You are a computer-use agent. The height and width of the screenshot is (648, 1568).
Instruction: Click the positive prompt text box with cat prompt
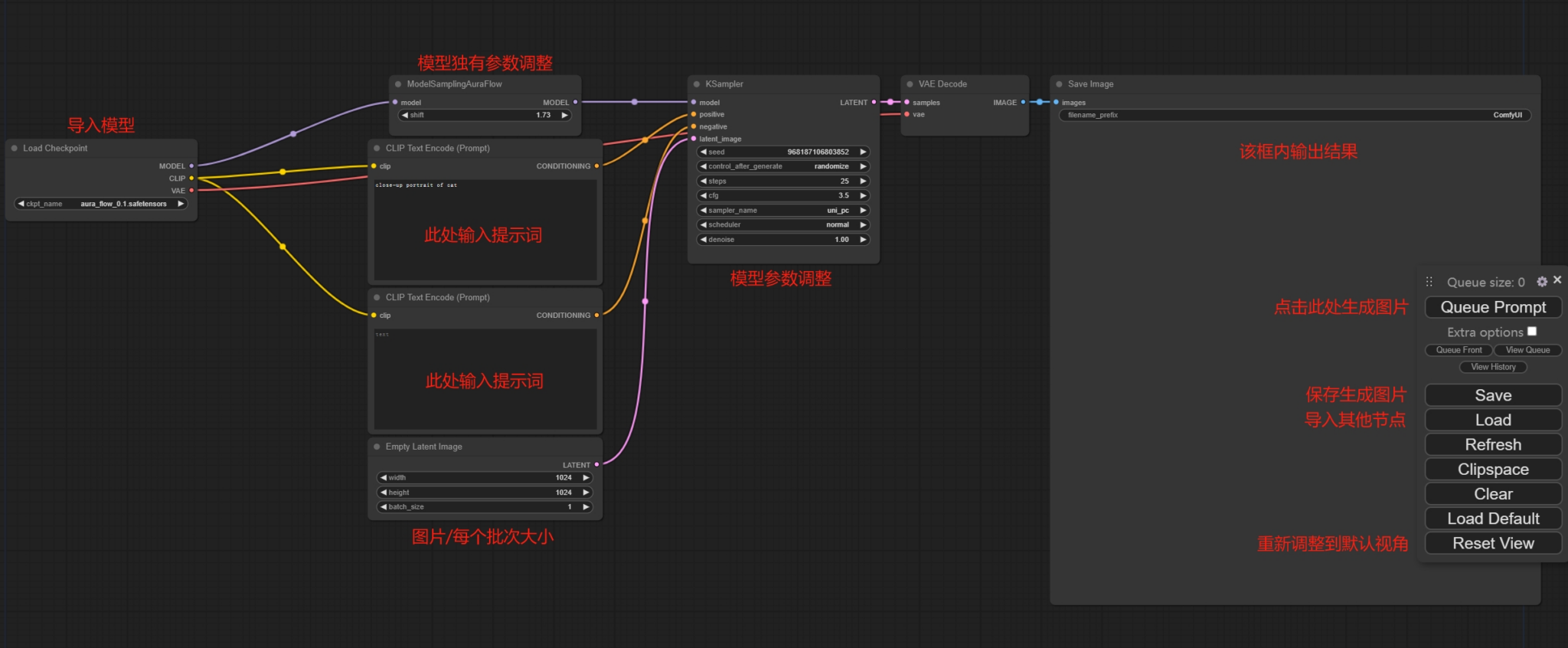[485, 230]
